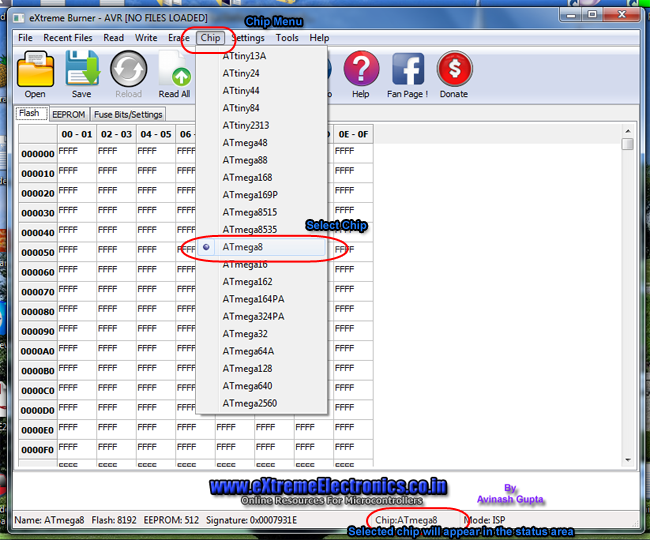
Task: Open the Read menu
Action: 114,38
